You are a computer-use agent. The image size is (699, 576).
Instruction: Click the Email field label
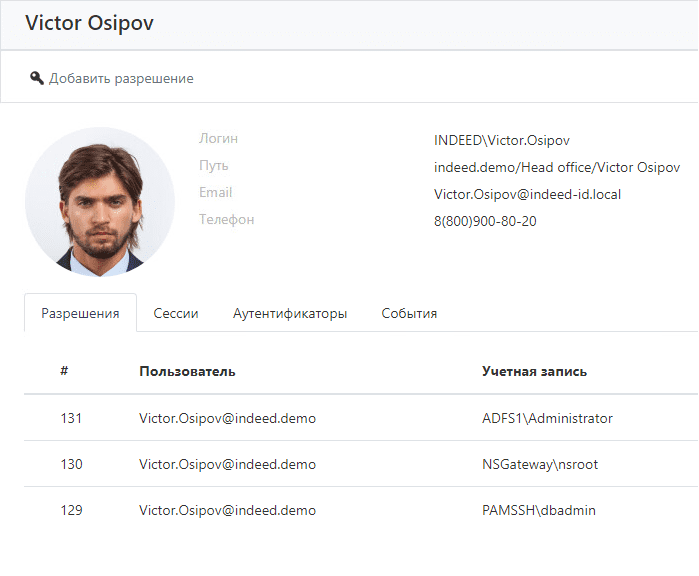pos(215,192)
